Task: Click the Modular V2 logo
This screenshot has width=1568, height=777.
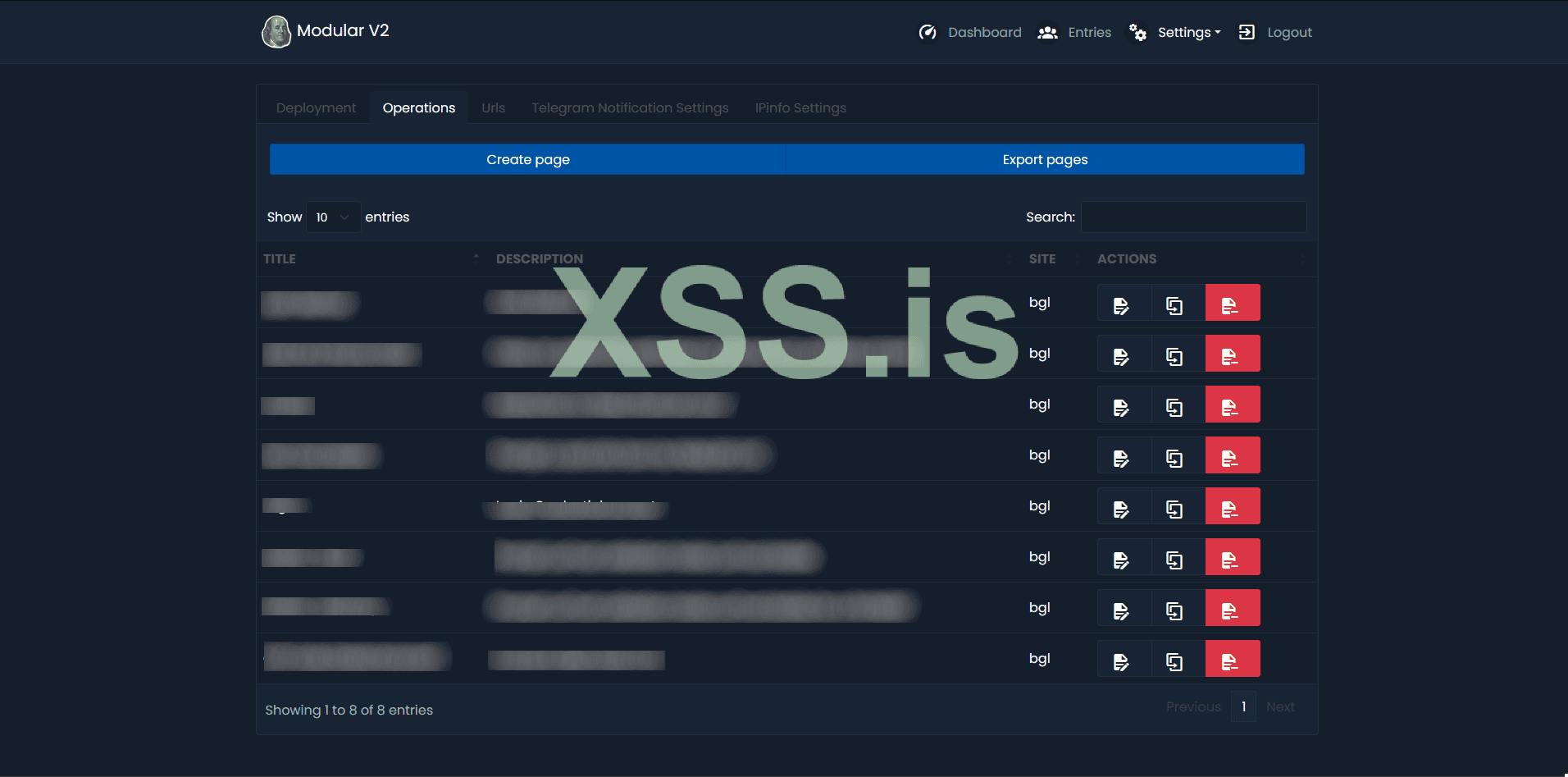Action: click(x=326, y=31)
